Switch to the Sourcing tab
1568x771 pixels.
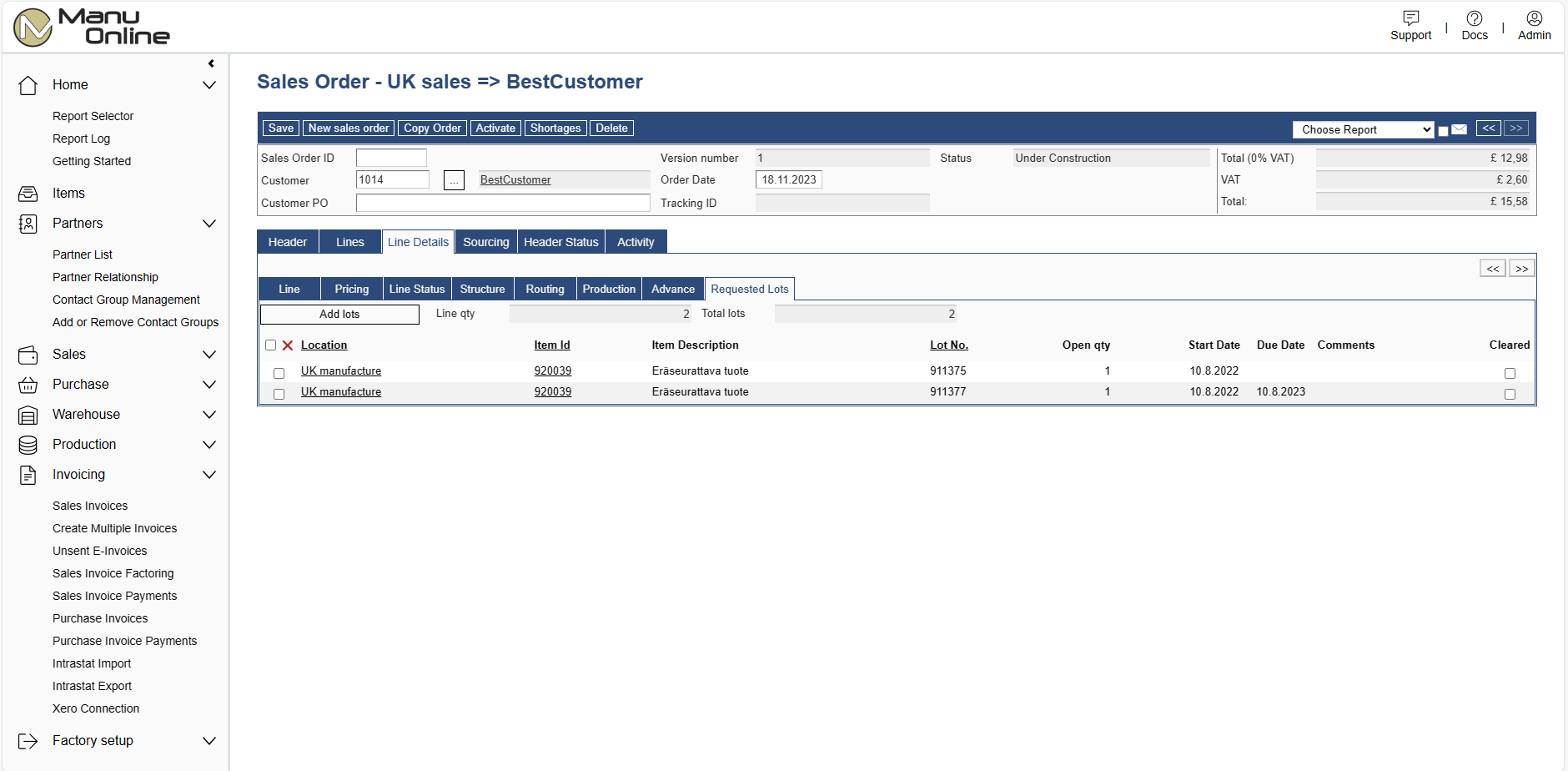pos(485,242)
